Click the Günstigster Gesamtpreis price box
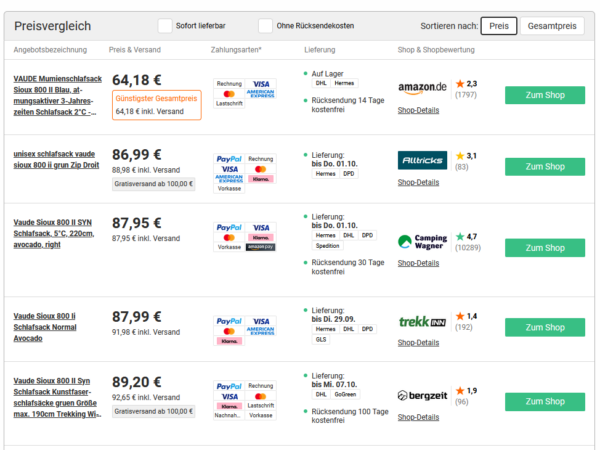The height and width of the screenshot is (450, 600). click(x=157, y=105)
